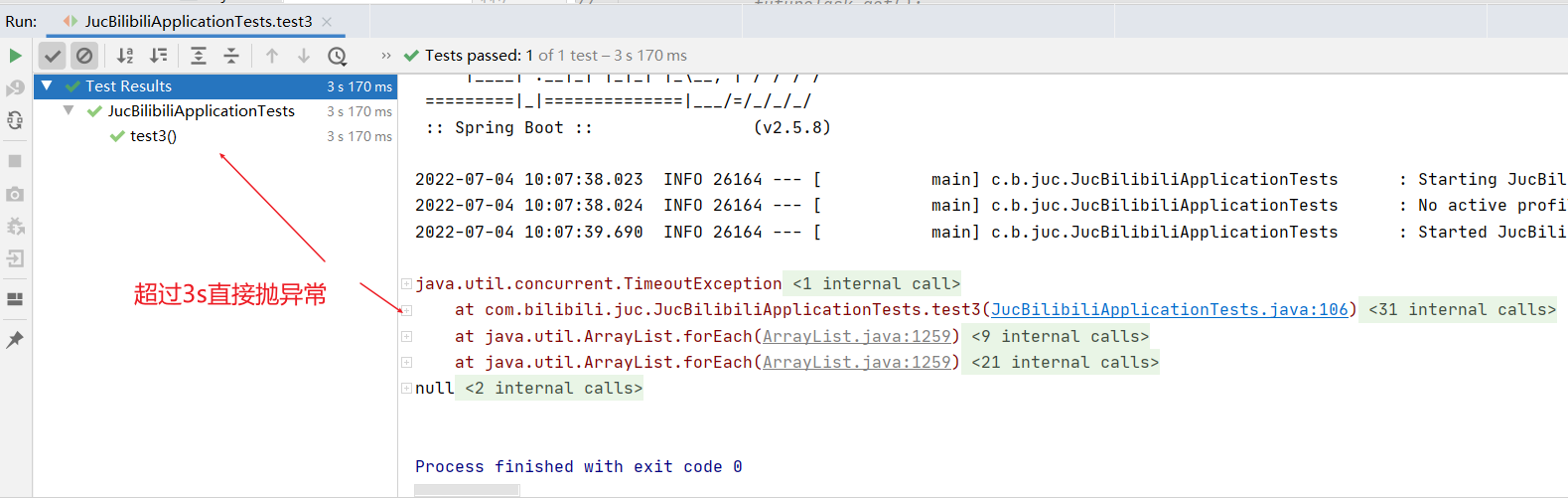The height and width of the screenshot is (498, 1568).
Task: Close JucBilibiliApplicationTests.test3 run tab
Action: (x=327, y=21)
